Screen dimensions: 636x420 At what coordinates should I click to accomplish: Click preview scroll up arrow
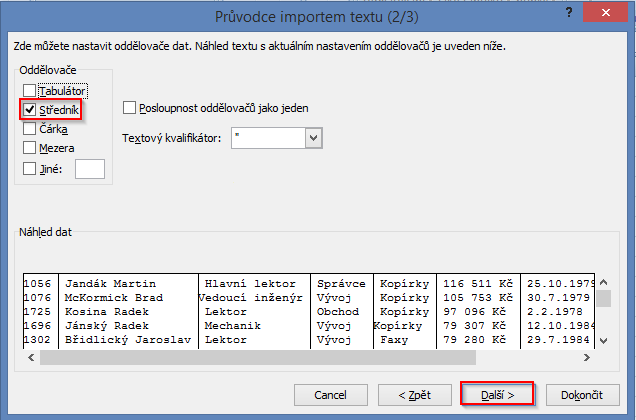coord(604,282)
